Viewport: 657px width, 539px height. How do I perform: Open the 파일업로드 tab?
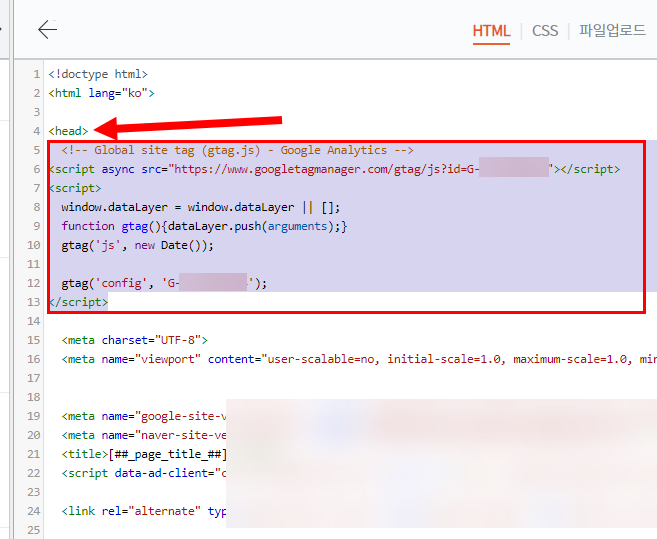click(612, 31)
